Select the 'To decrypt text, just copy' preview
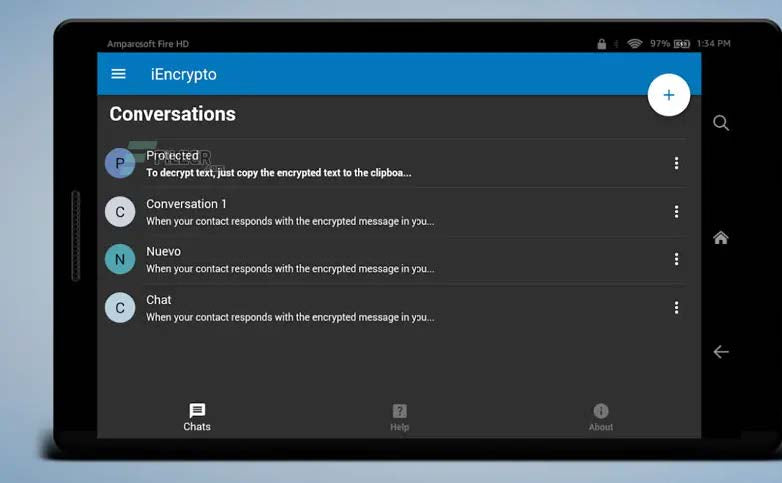782x483 pixels. (279, 173)
